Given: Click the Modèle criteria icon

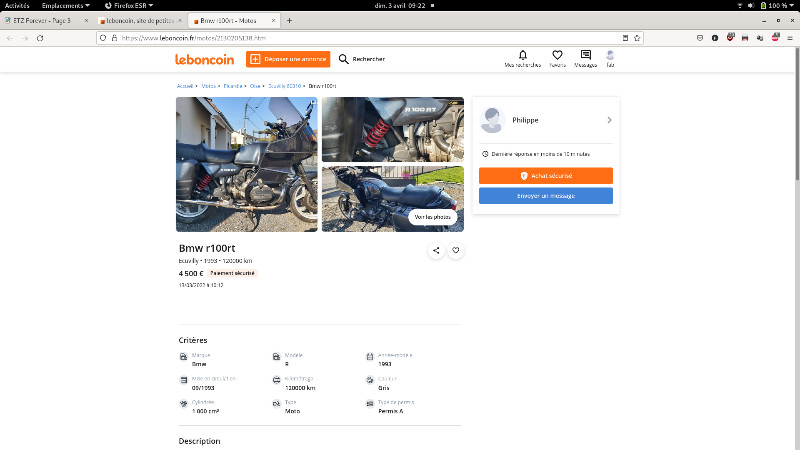Looking at the screenshot, I should [276, 357].
